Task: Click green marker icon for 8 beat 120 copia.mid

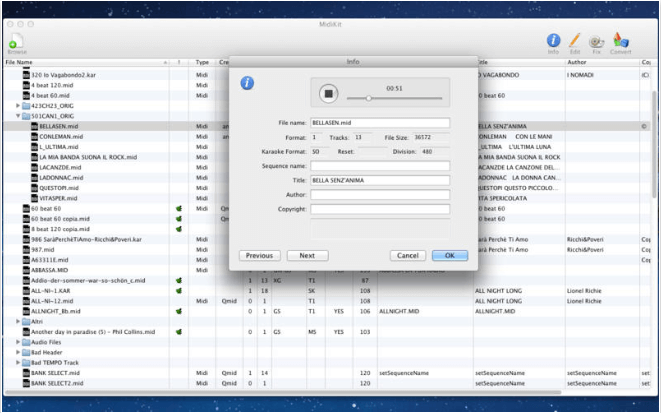Action: (x=179, y=229)
